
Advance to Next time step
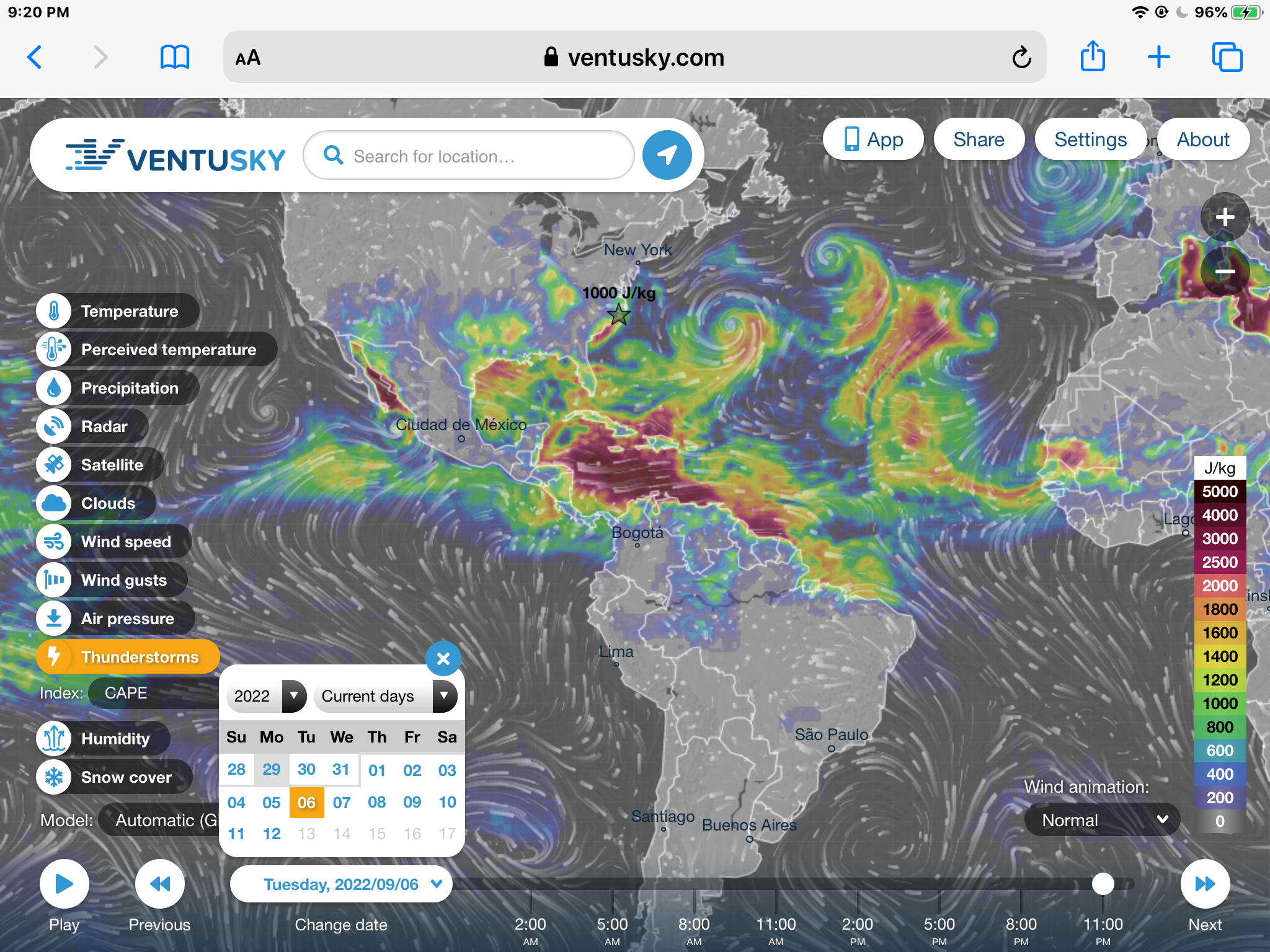tap(1205, 884)
